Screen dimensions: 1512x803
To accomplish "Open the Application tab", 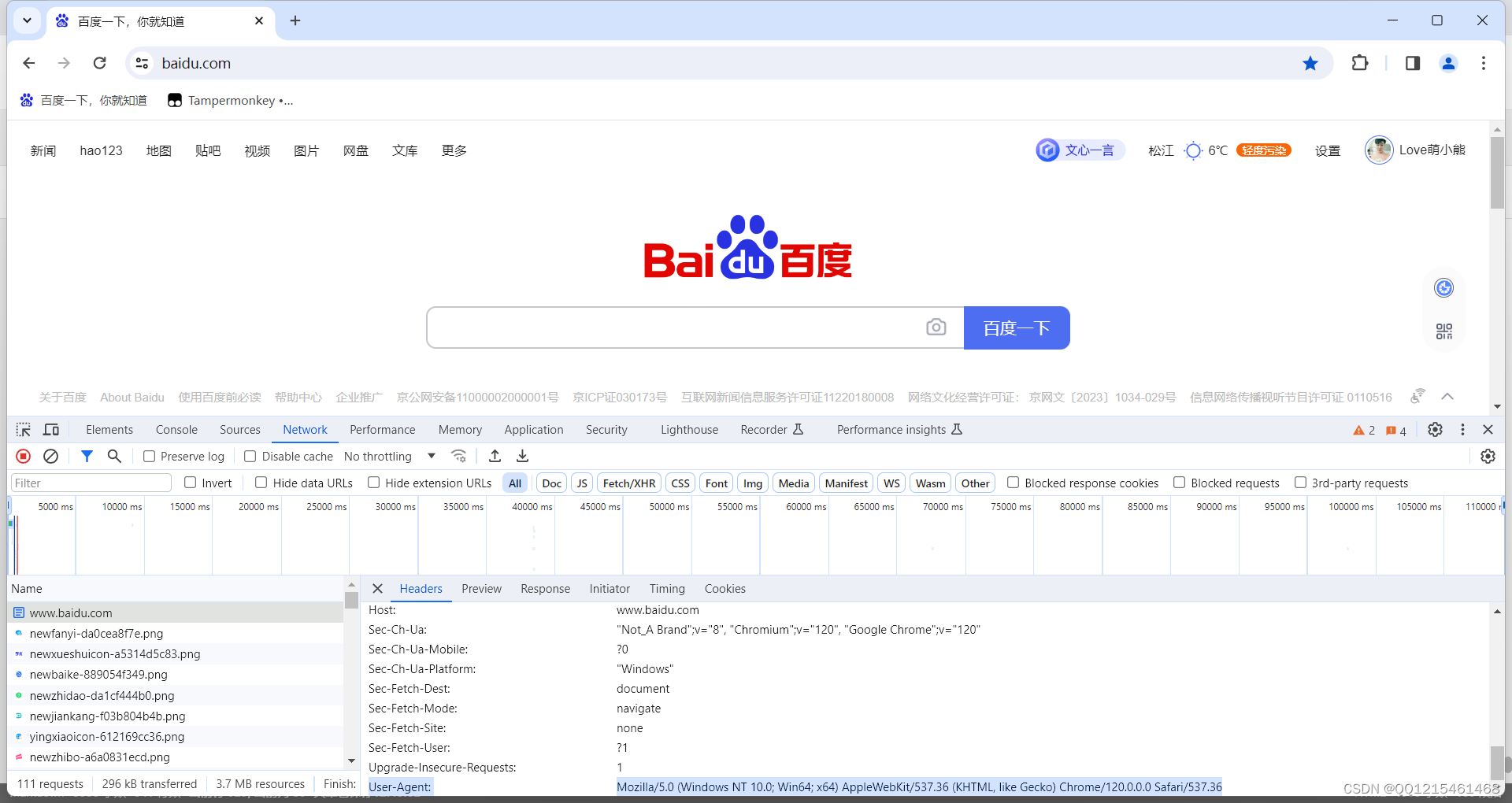I will [534, 430].
